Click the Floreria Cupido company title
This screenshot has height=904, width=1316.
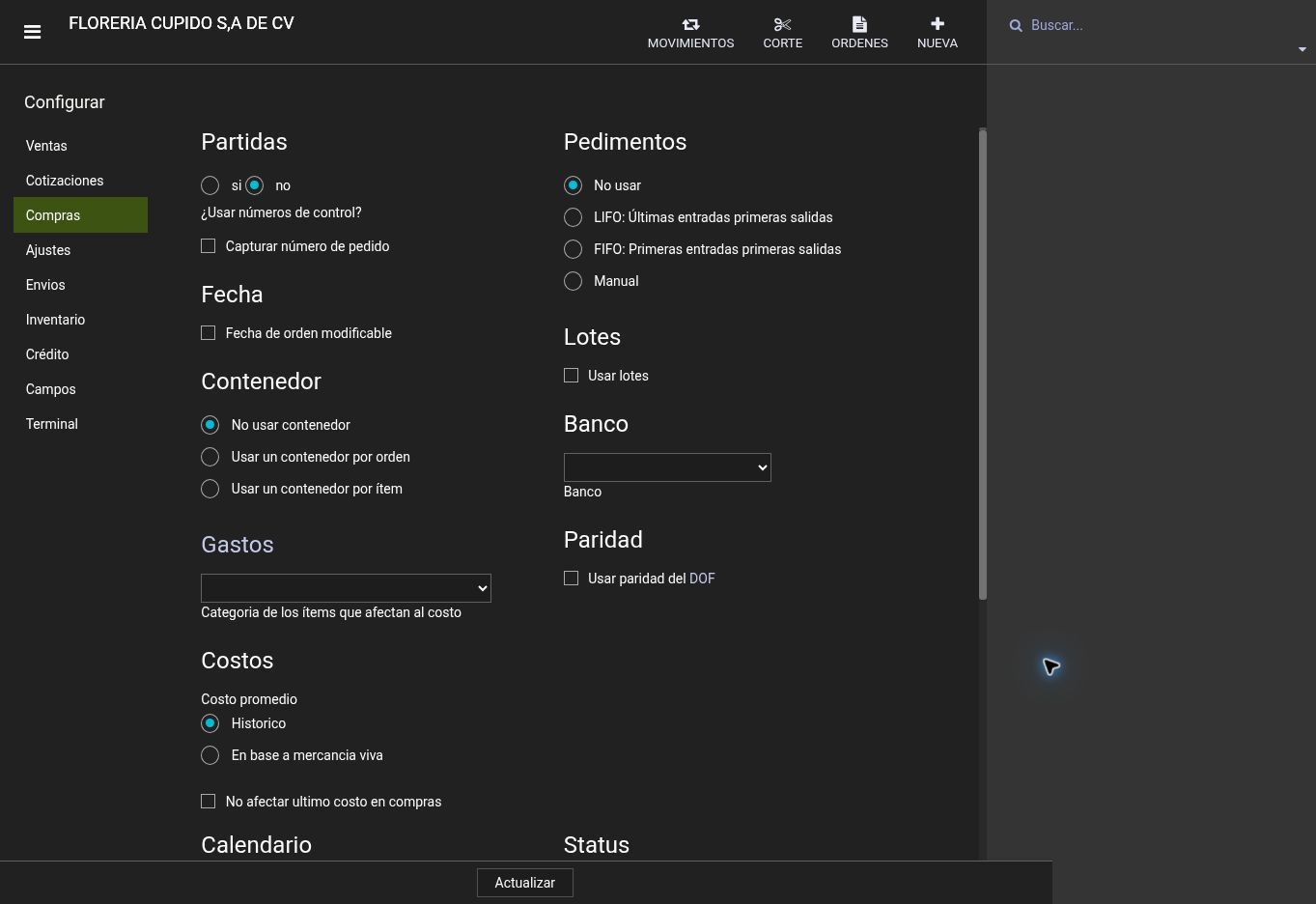[x=182, y=23]
